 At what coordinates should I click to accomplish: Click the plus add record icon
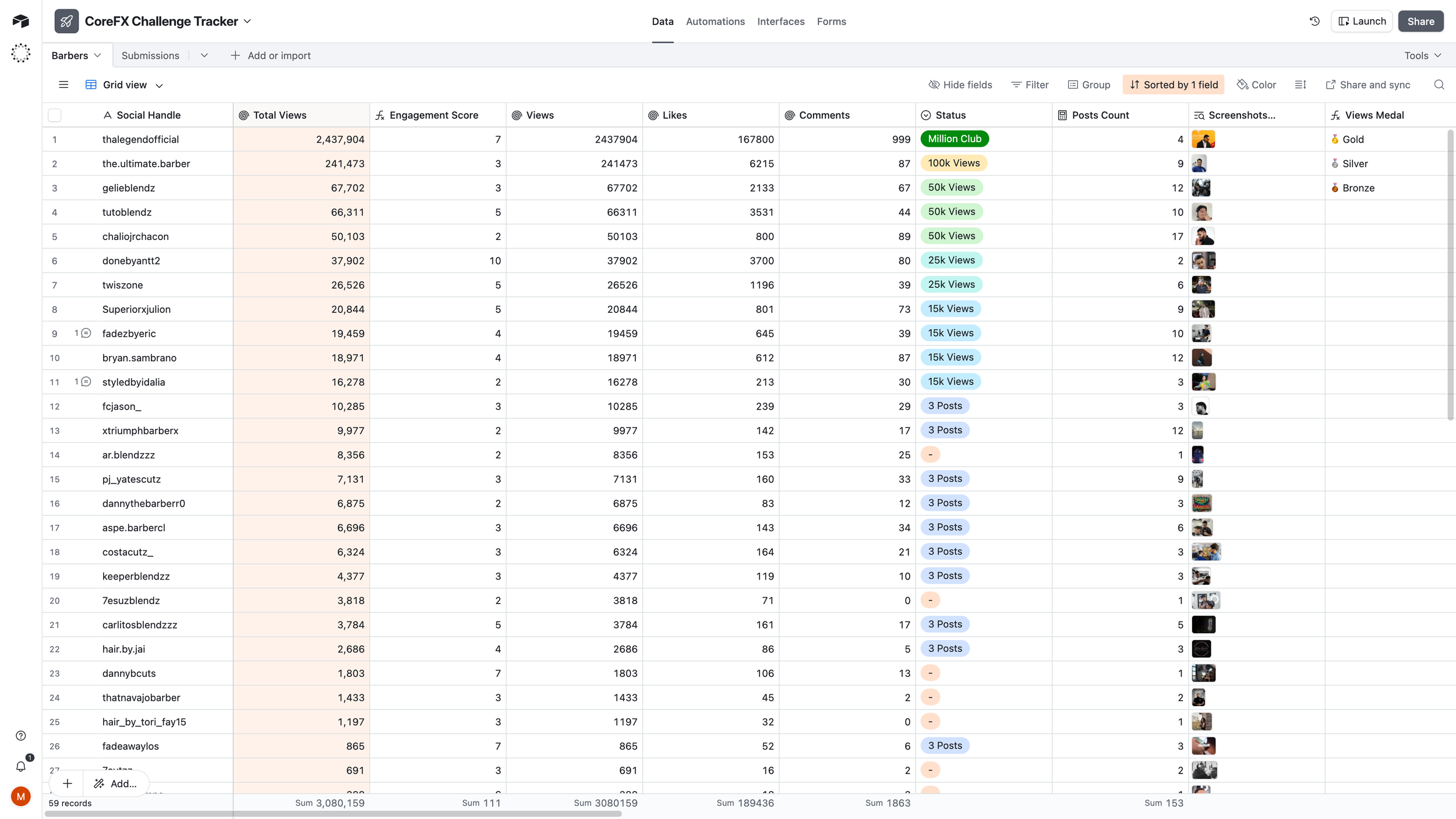(68, 783)
